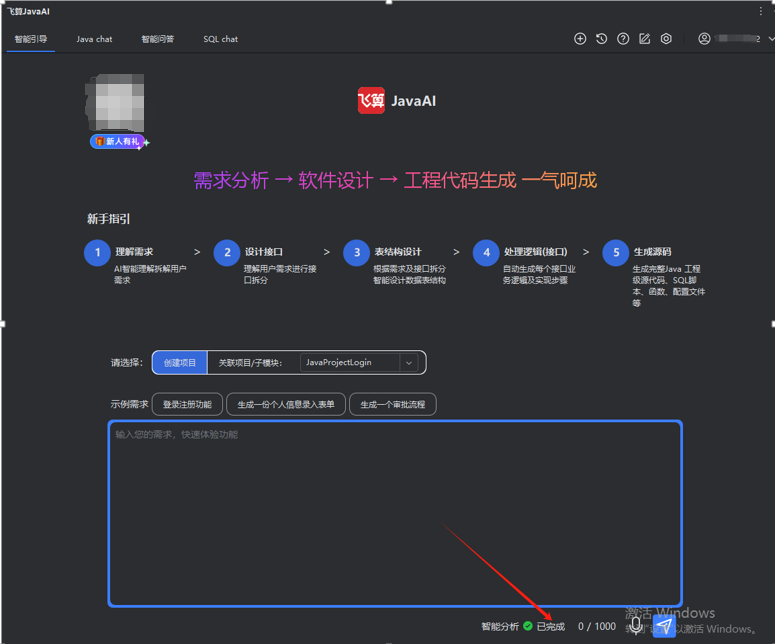Click the blurred mascot thumbnail
This screenshot has width=775, height=644.
point(115,103)
